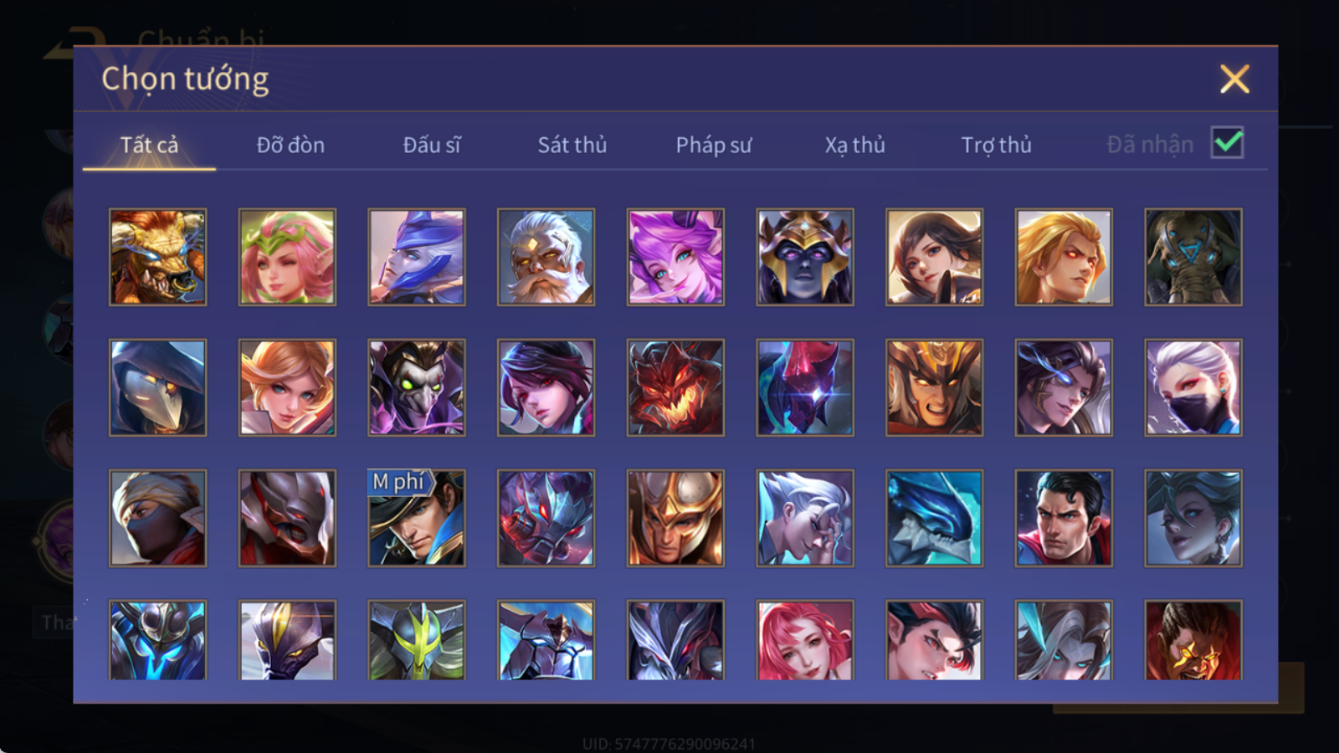Open the 'Trợ thủ' tab
The height and width of the screenshot is (753, 1339).
[996, 145]
